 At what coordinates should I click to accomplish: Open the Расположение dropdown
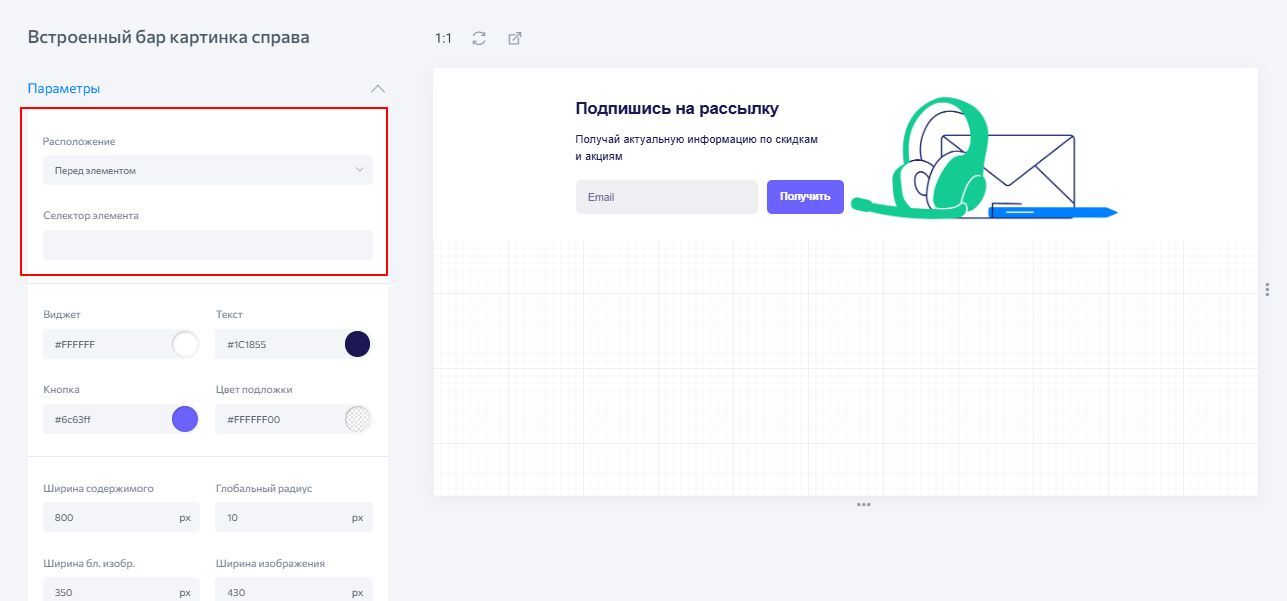click(x=207, y=170)
